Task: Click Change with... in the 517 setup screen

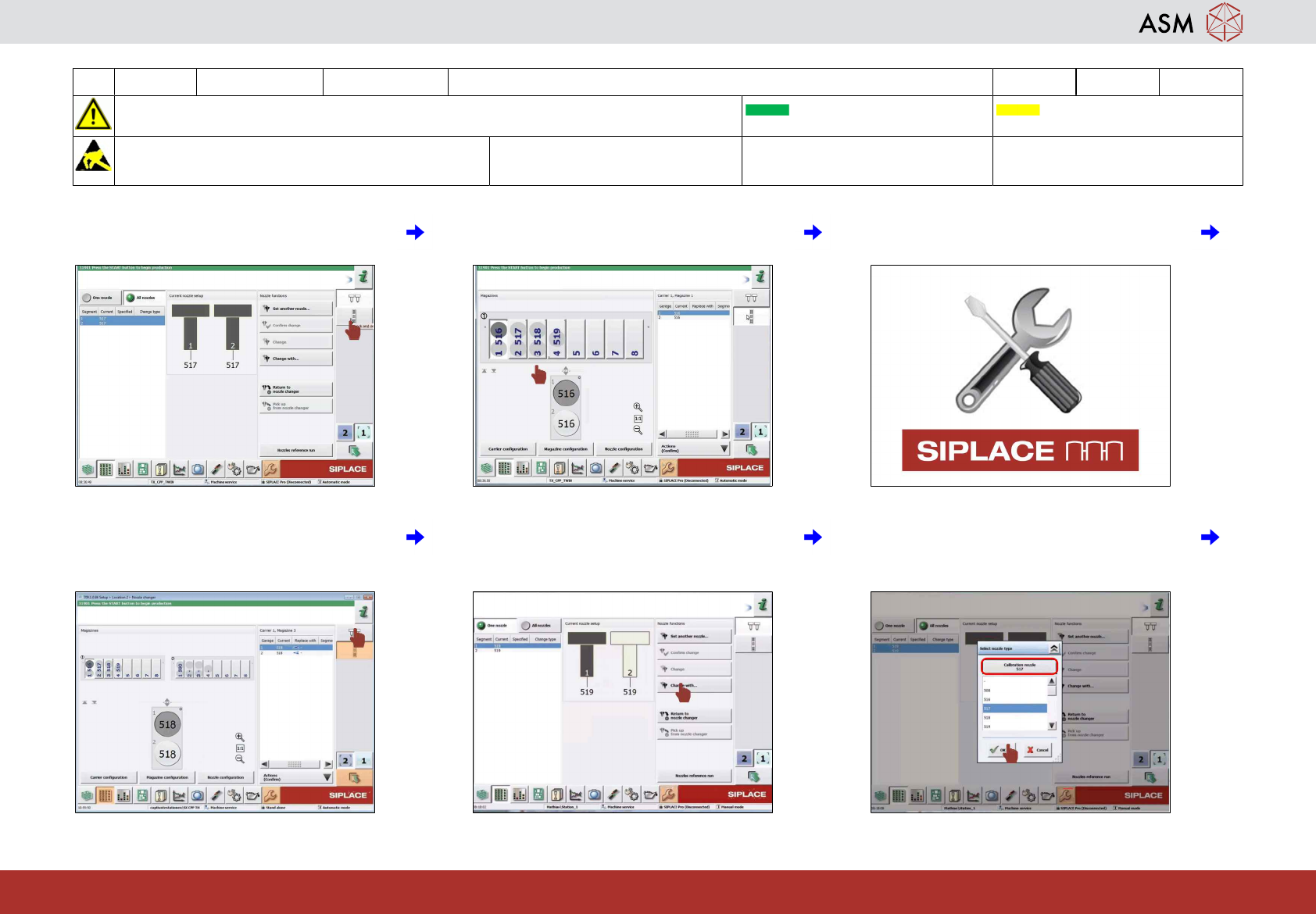Action: (296, 359)
